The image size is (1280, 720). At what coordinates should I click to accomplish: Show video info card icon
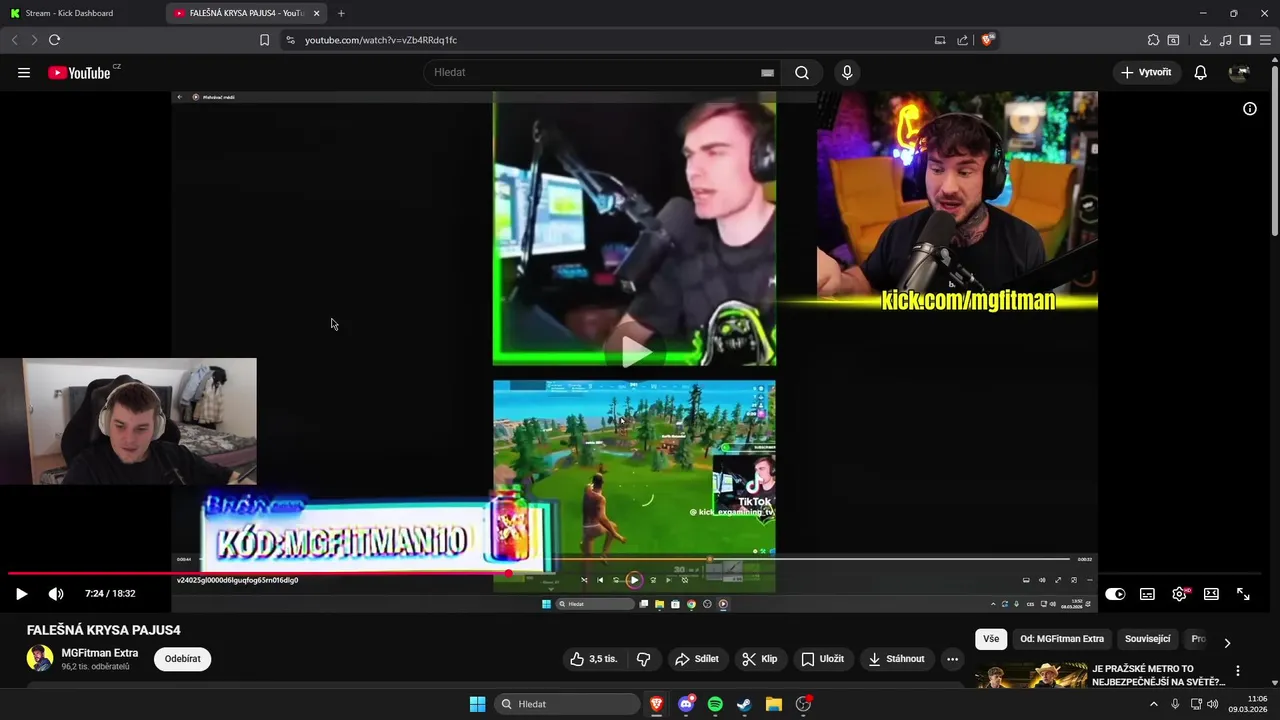click(1250, 109)
